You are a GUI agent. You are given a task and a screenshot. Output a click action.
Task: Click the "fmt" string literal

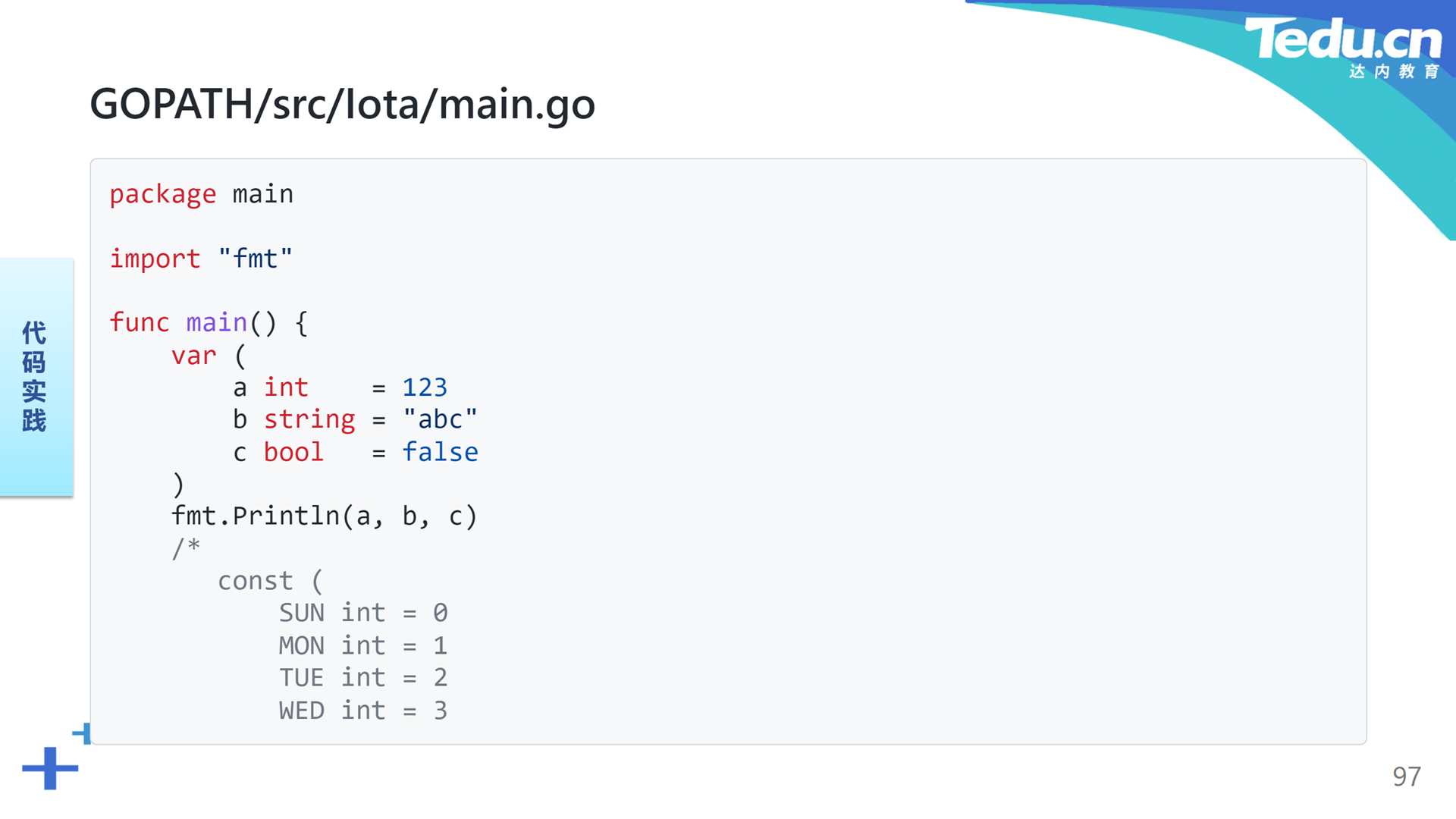tap(255, 259)
